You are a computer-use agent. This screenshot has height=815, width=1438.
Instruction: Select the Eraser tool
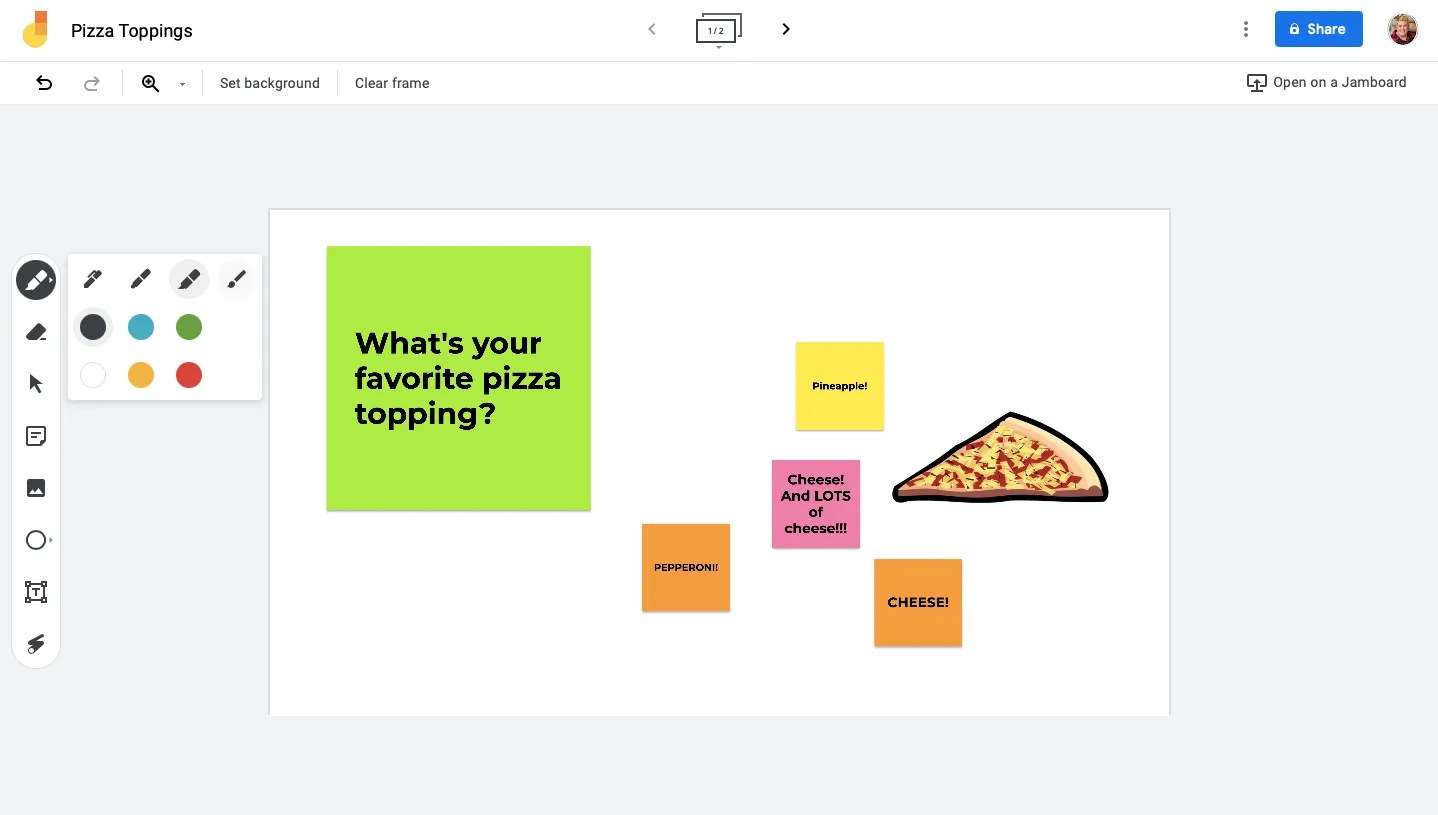tap(36, 332)
